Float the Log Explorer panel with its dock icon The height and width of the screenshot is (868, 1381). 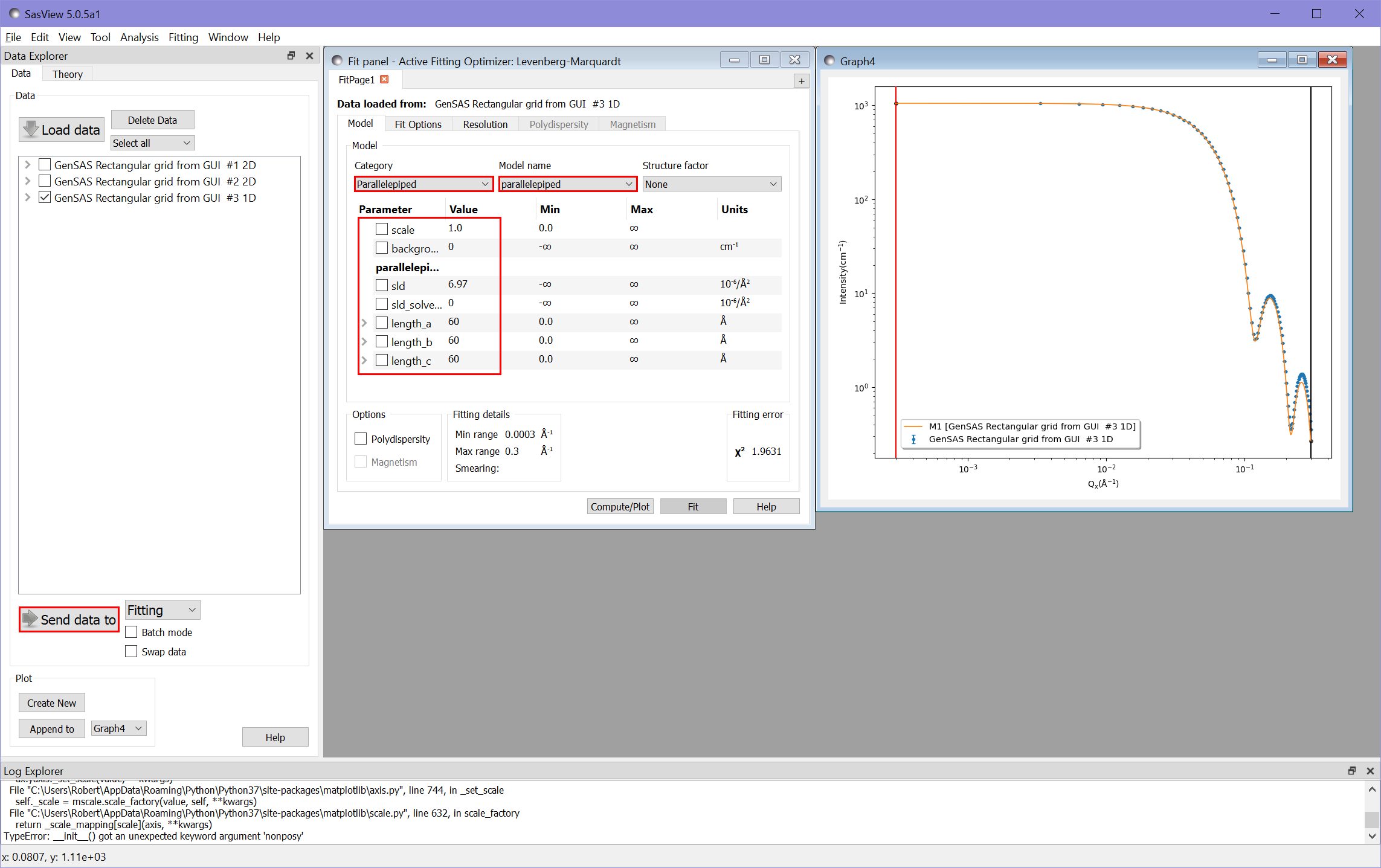pyautogui.click(x=1351, y=771)
